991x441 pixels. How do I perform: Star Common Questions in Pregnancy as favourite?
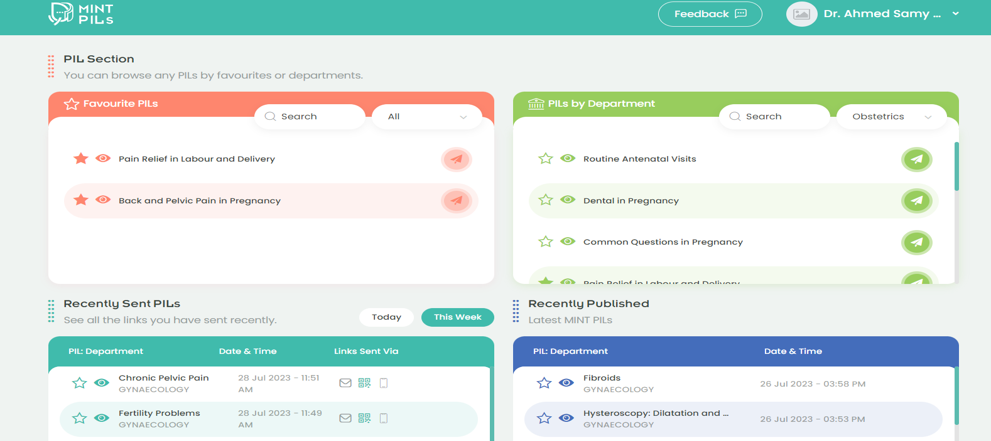[x=545, y=242]
